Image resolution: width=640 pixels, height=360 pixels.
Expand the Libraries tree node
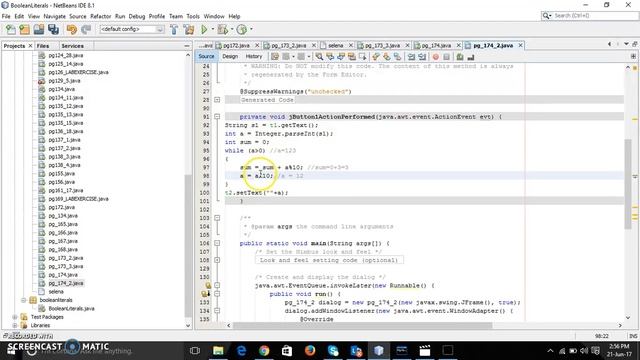pos(15,325)
